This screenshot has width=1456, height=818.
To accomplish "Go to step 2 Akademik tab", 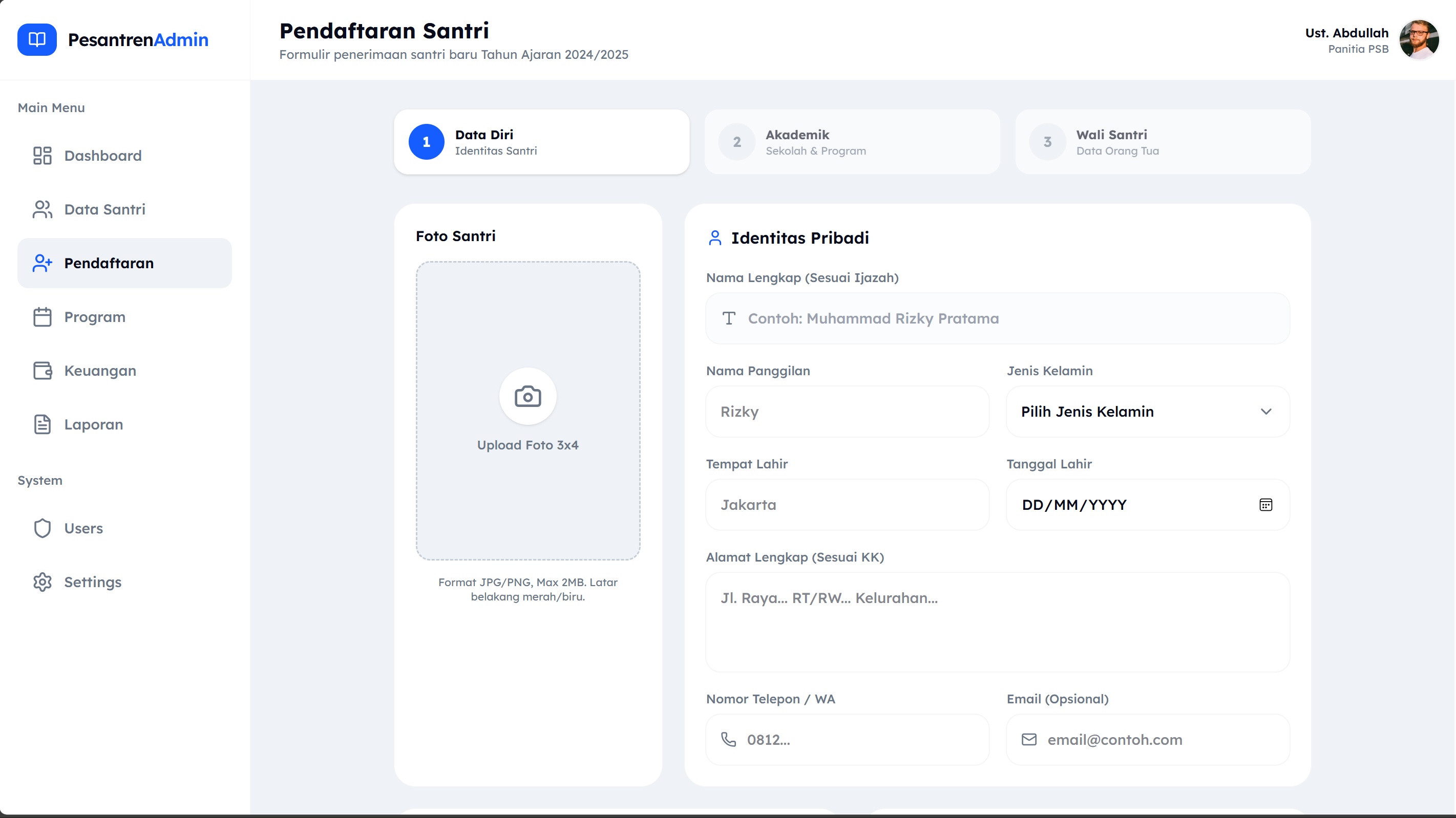I will click(851, 142).
